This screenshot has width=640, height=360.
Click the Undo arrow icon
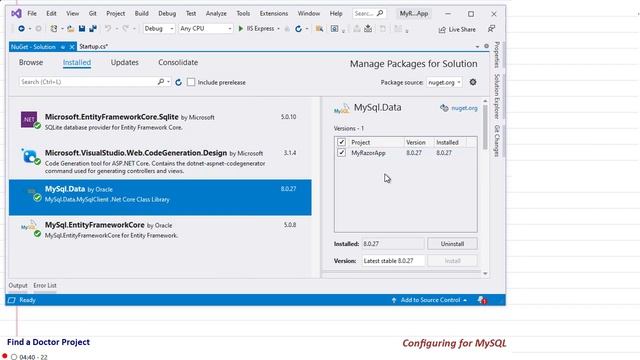click(x=108, y=29)
